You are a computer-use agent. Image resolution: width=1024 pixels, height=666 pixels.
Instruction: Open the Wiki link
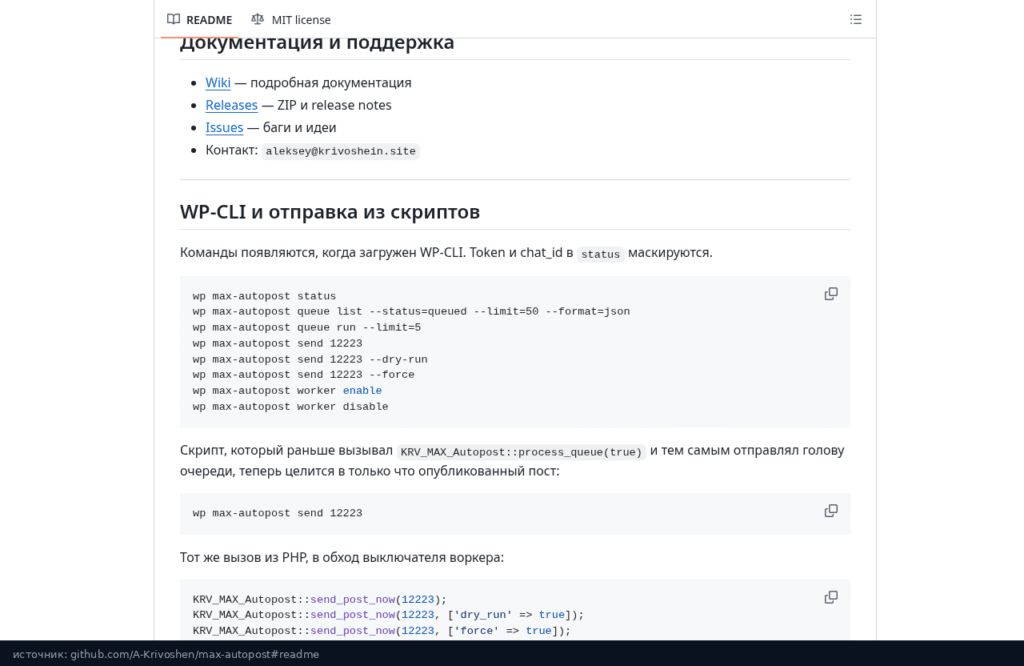pyautogui.click(x=217, y=83)
